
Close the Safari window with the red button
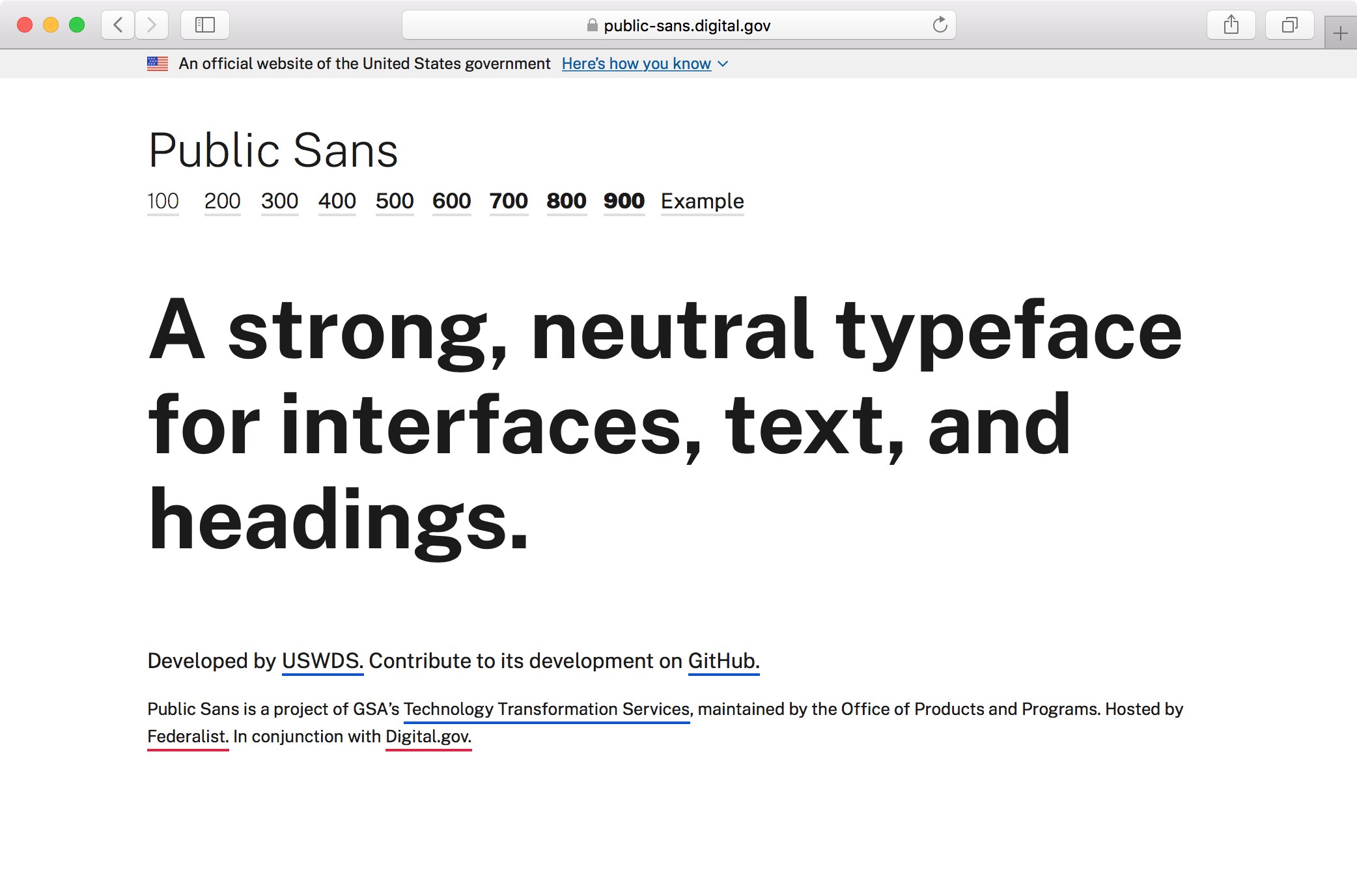25,25
